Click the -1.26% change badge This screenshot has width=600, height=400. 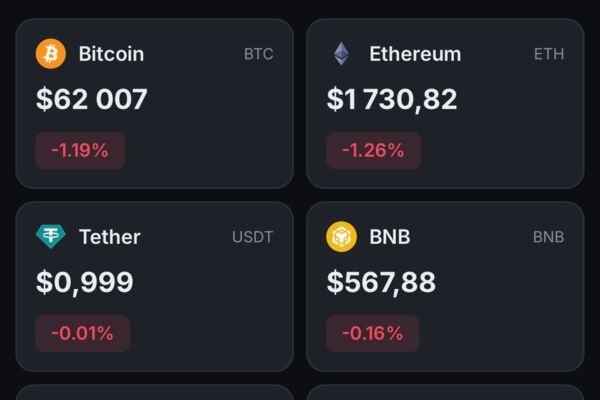(373, 150)
